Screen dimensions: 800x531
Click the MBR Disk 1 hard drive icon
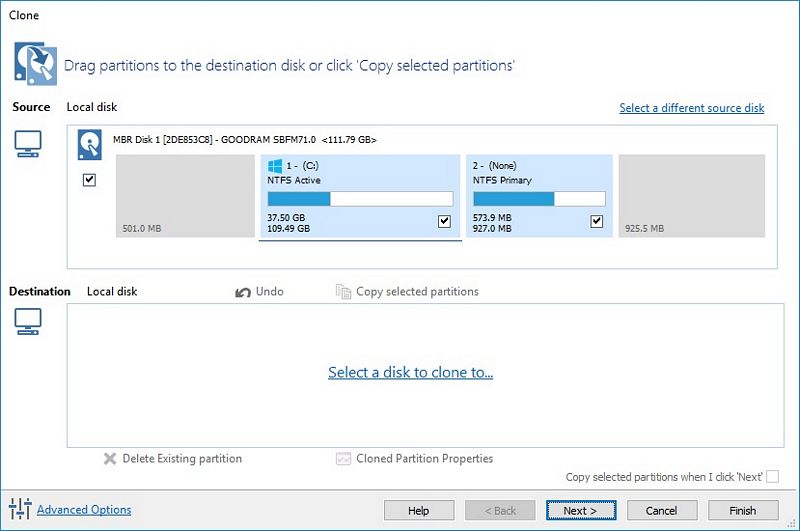coord(89,145)
